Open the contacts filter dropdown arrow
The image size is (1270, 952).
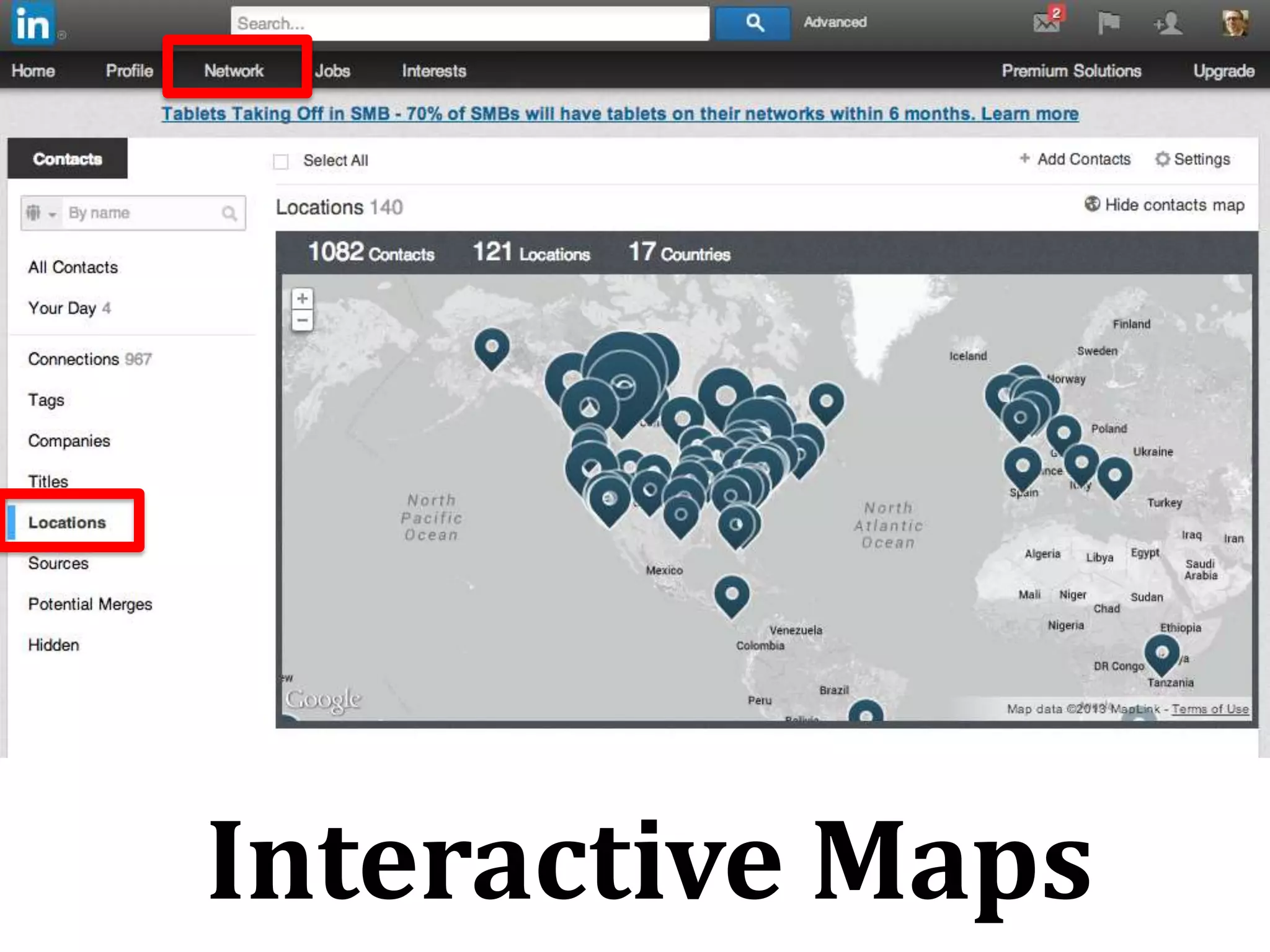point(53,214)
